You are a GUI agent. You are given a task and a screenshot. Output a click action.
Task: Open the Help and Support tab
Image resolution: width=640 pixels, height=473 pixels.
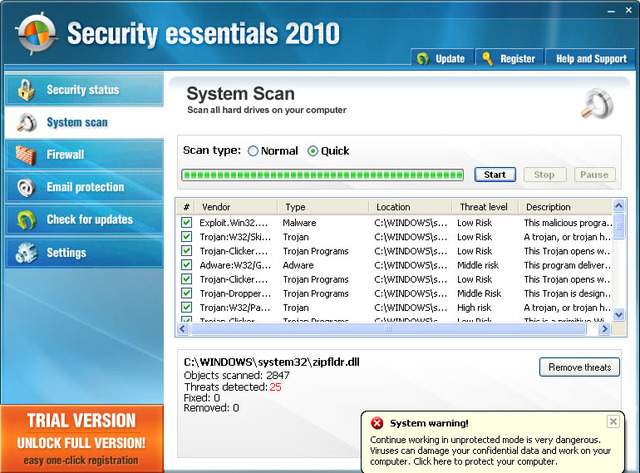coord(590,59)
